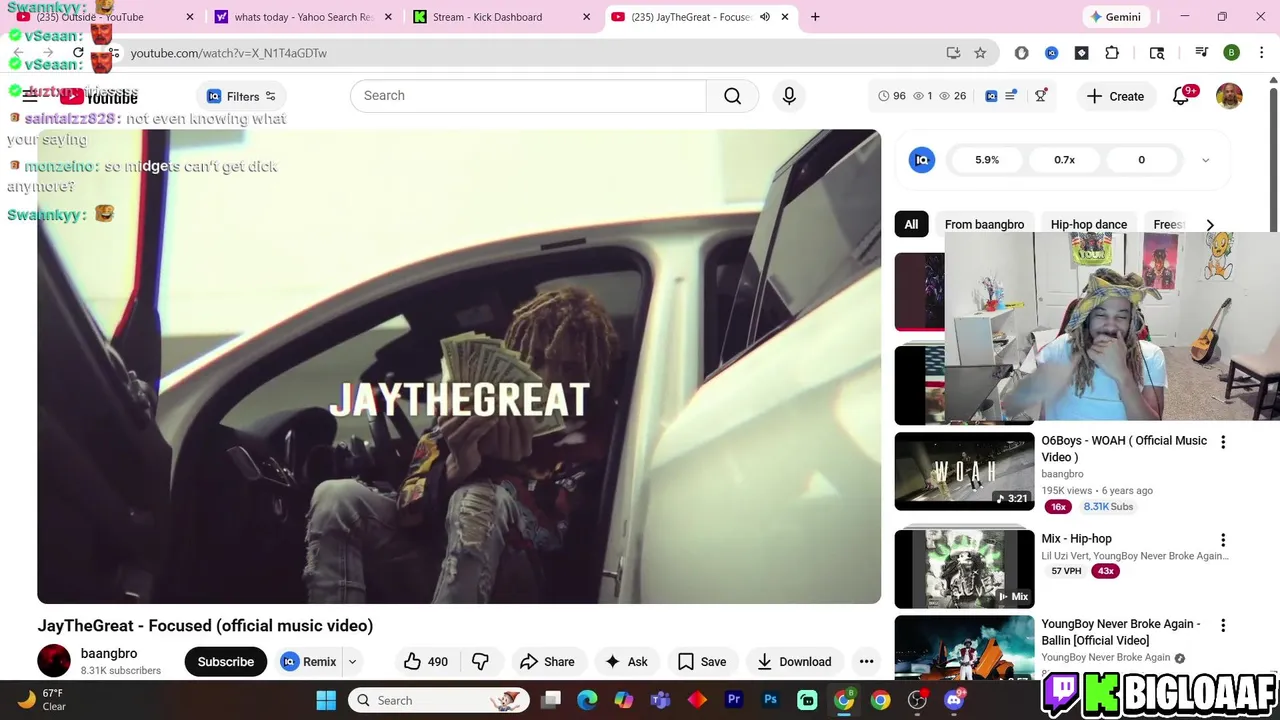Image resolution: width=1280 pixels, height=720 pixels.
Task: Open Adobe Premiere Pro from taskbar
Action: [x=734, y=700]
